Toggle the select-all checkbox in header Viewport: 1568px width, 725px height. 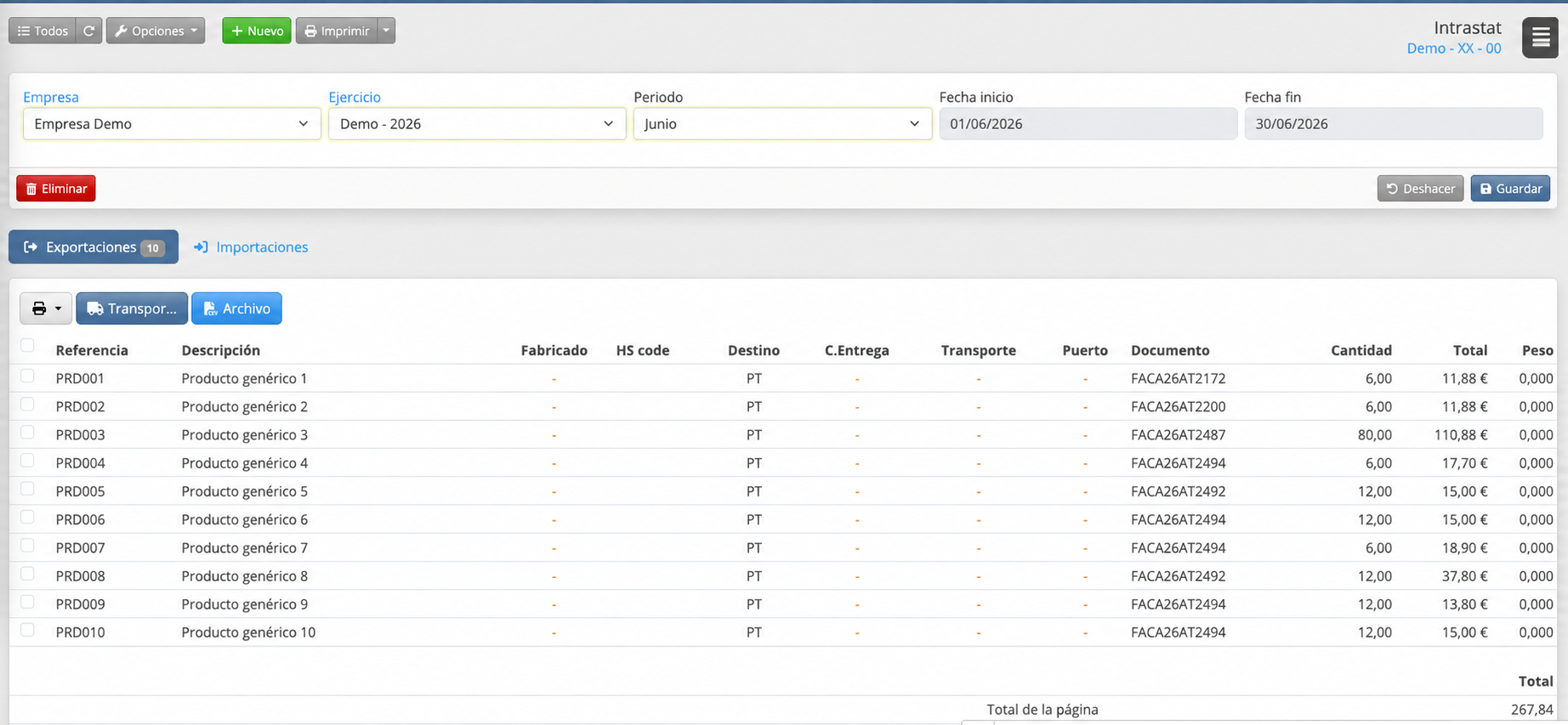27,345
